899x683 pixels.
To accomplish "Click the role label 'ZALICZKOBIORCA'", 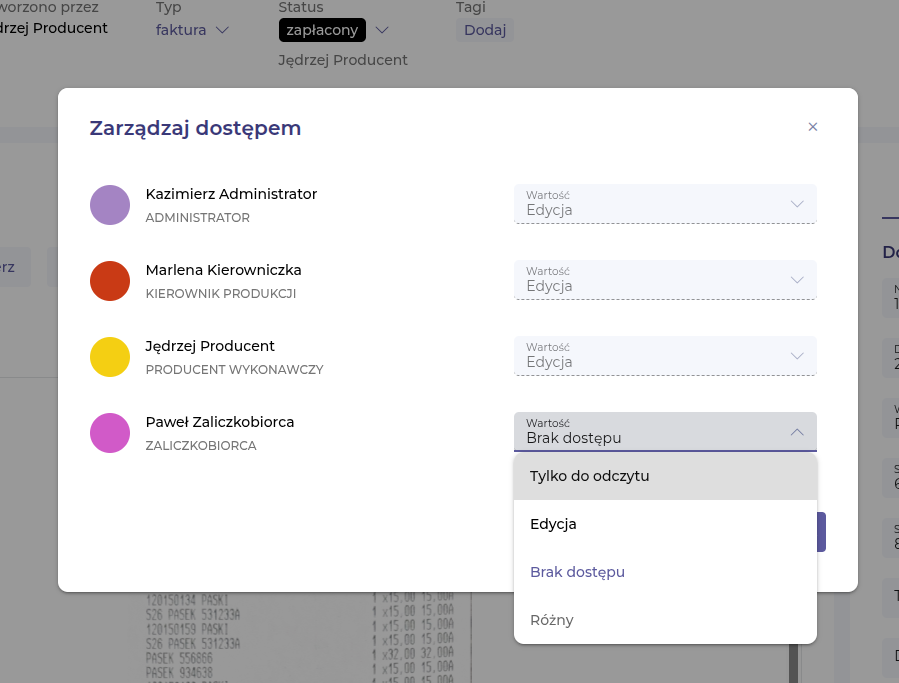I will (x=201, y=446).
